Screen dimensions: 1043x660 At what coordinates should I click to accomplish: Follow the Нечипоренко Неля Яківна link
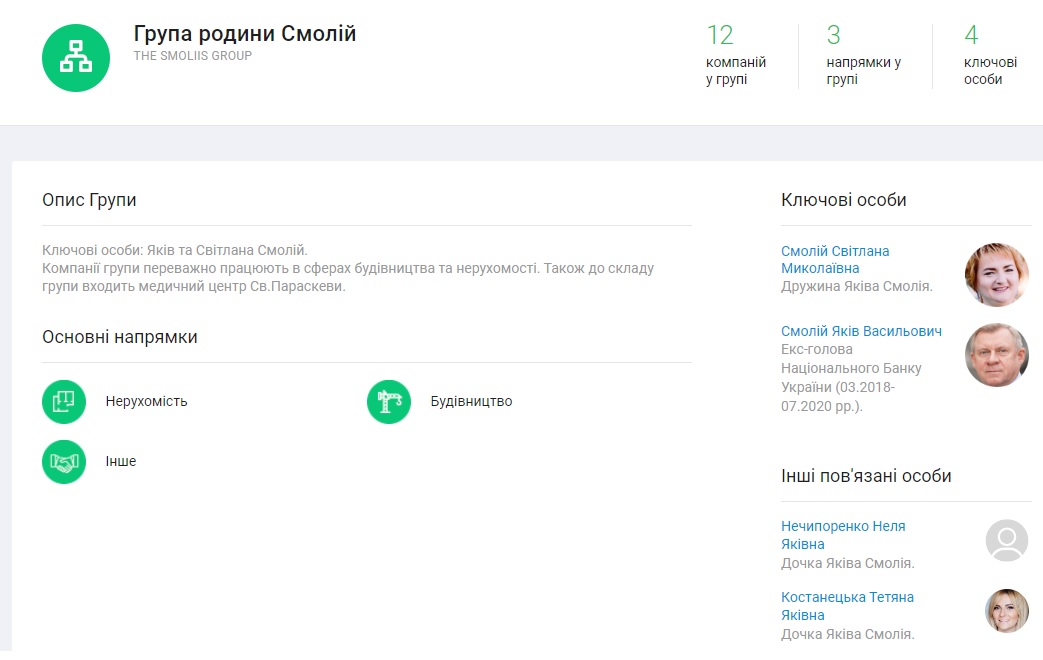click(x=842, y=535)
